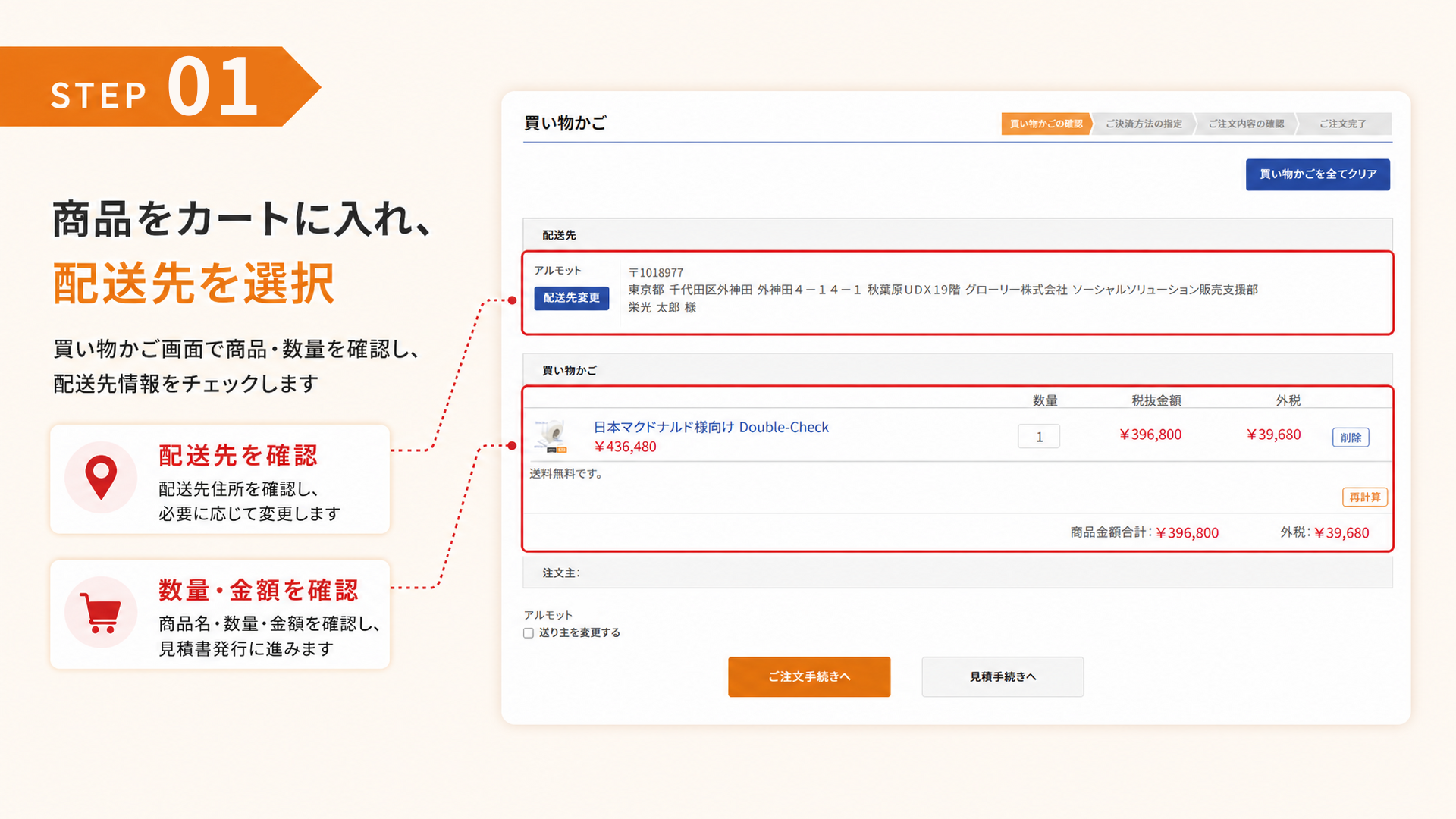Click the 買い物かごを全てクリア button
Image resolution: width=1456 pixels, height=819 pixels.
(1317, 174)
